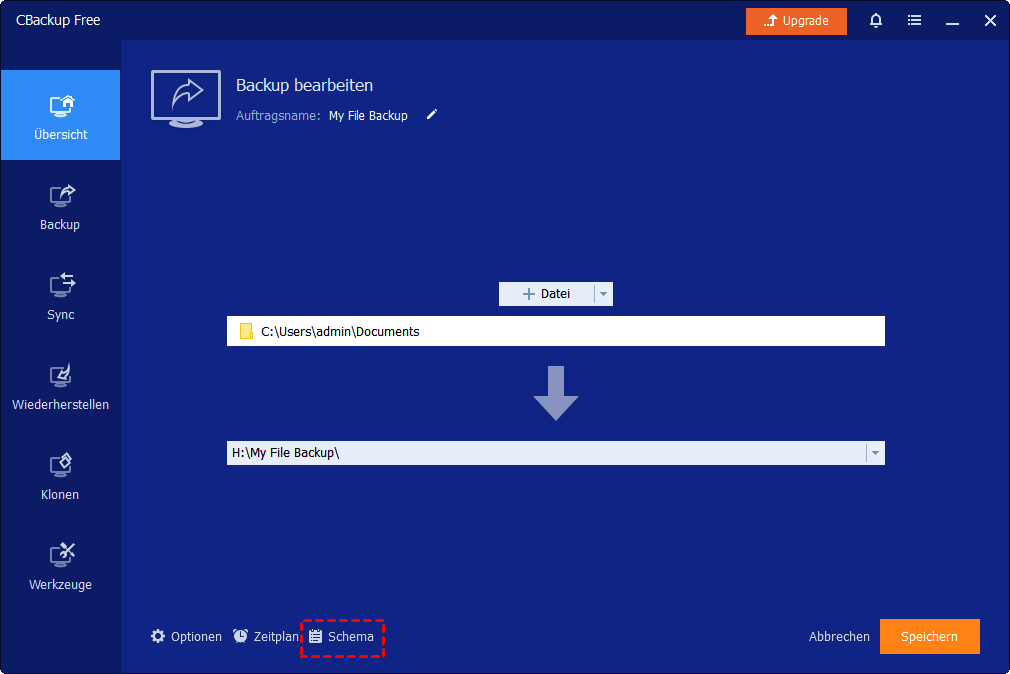This screenshot has width=1010, height=674.
Task: Click the pencil icon to rename task
Action: [432, 115]
